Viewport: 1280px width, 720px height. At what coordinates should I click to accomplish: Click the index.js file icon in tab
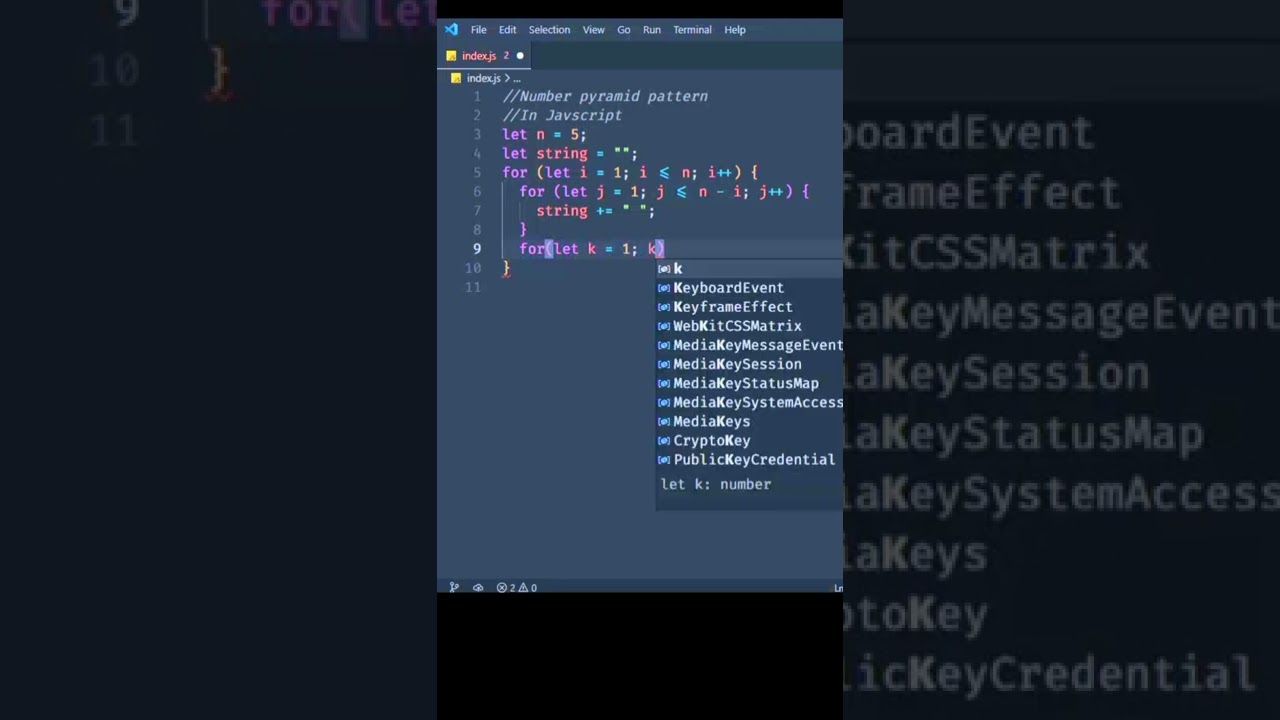coord(452,56)
